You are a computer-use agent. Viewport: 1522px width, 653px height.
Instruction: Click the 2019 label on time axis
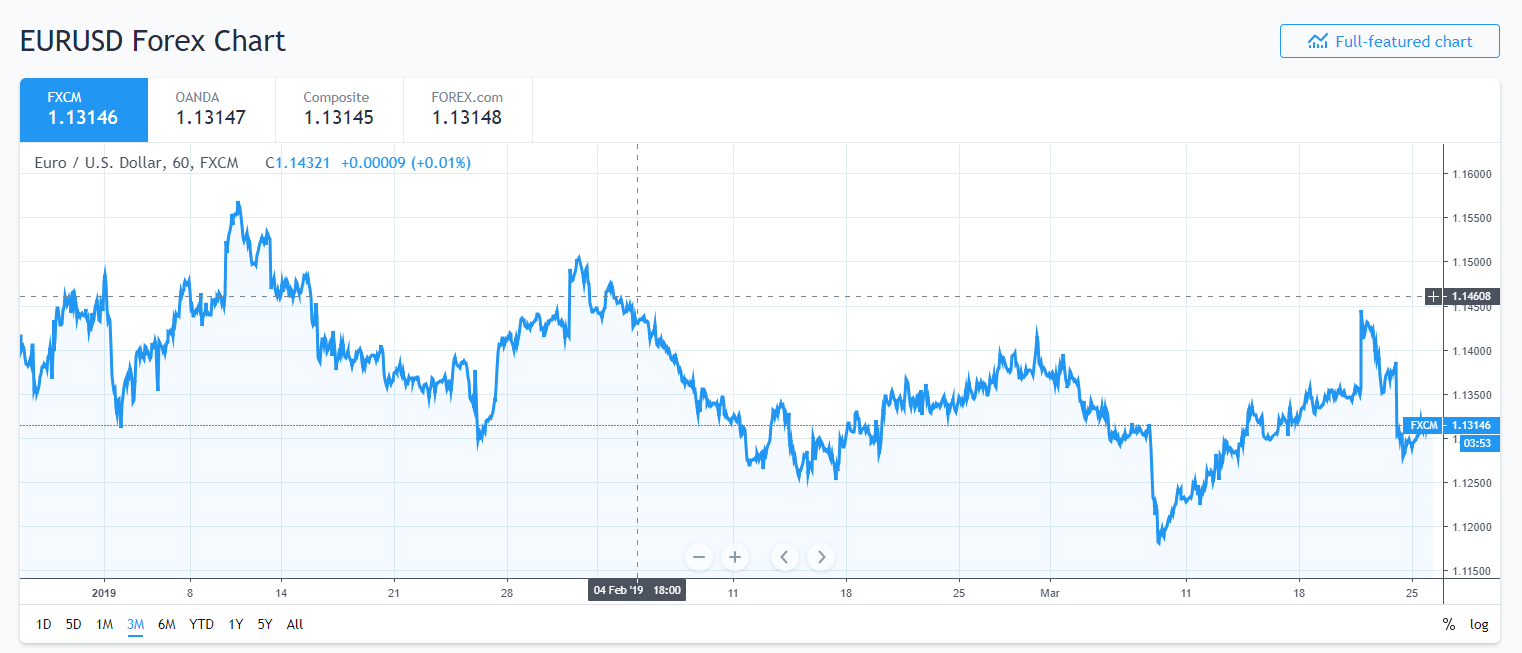coord(105,591)
